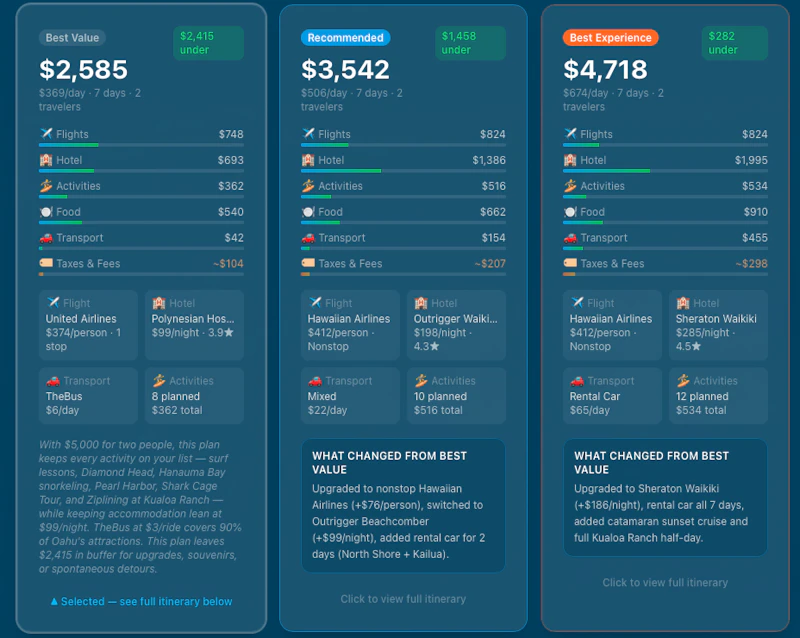Click the hotel icon in Polynesian Hostel tile
800x638 pixels.
[159, 303]
